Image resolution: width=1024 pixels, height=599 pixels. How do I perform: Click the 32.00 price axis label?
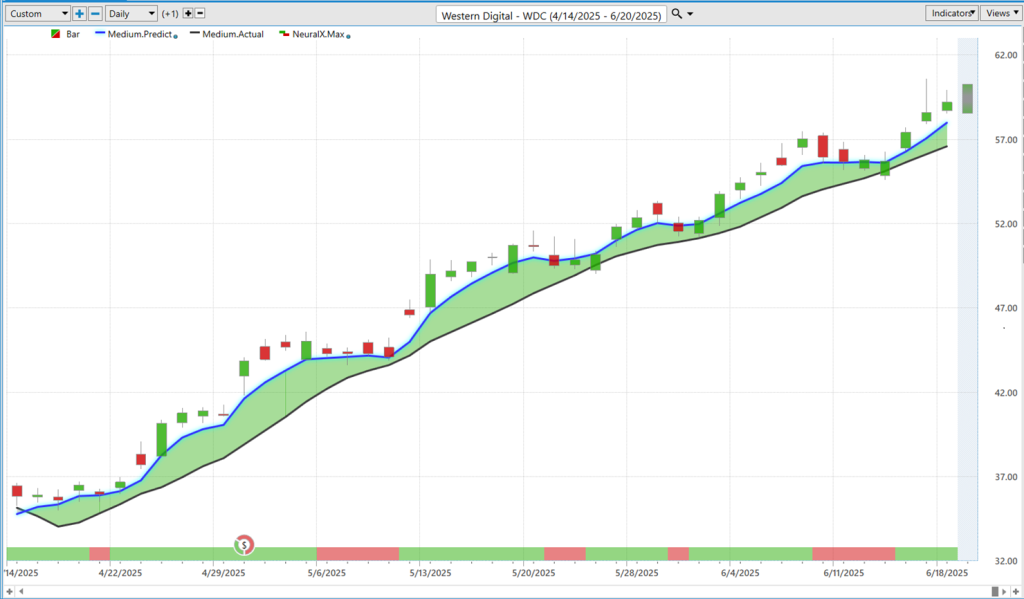click(1006, 561)
